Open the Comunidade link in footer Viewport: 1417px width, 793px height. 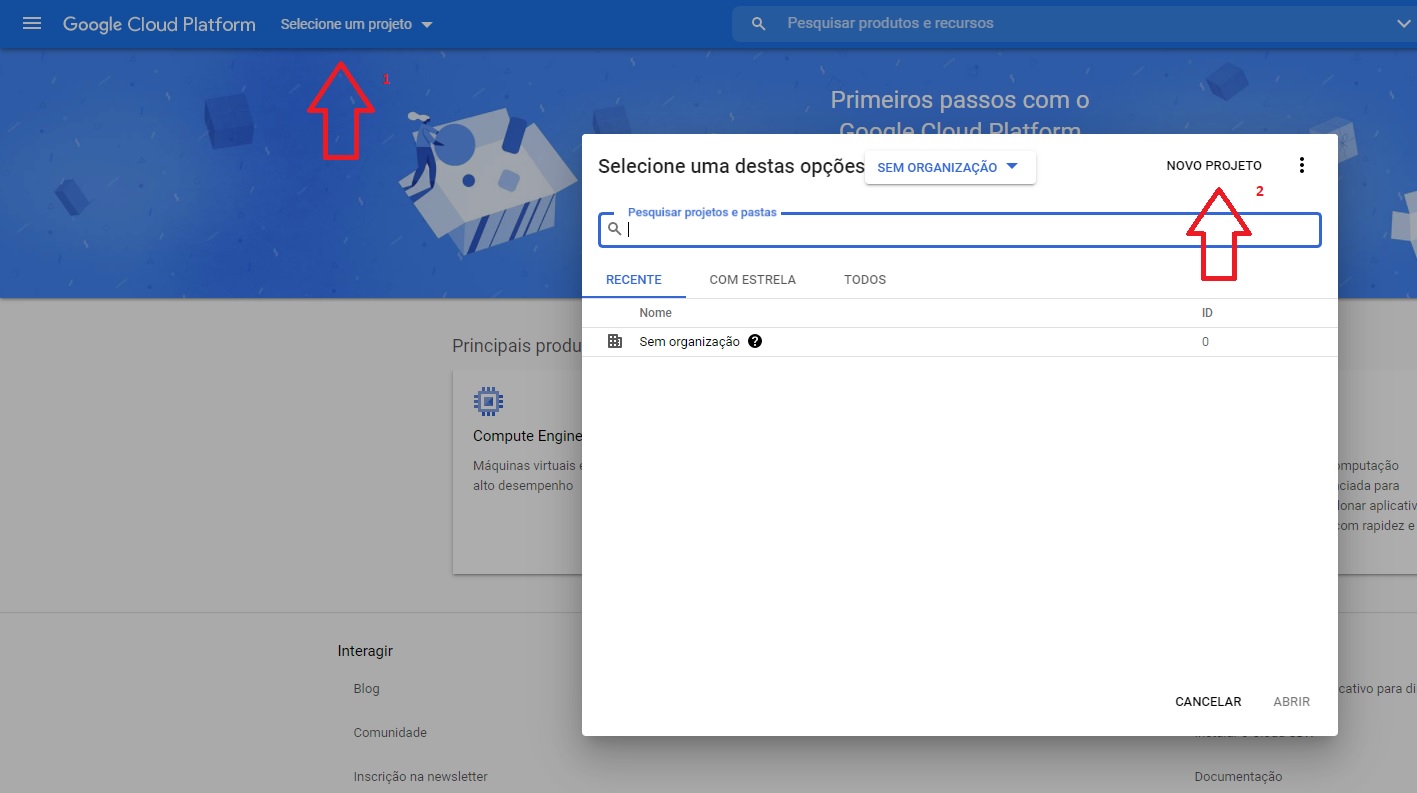tap(390, 733)
